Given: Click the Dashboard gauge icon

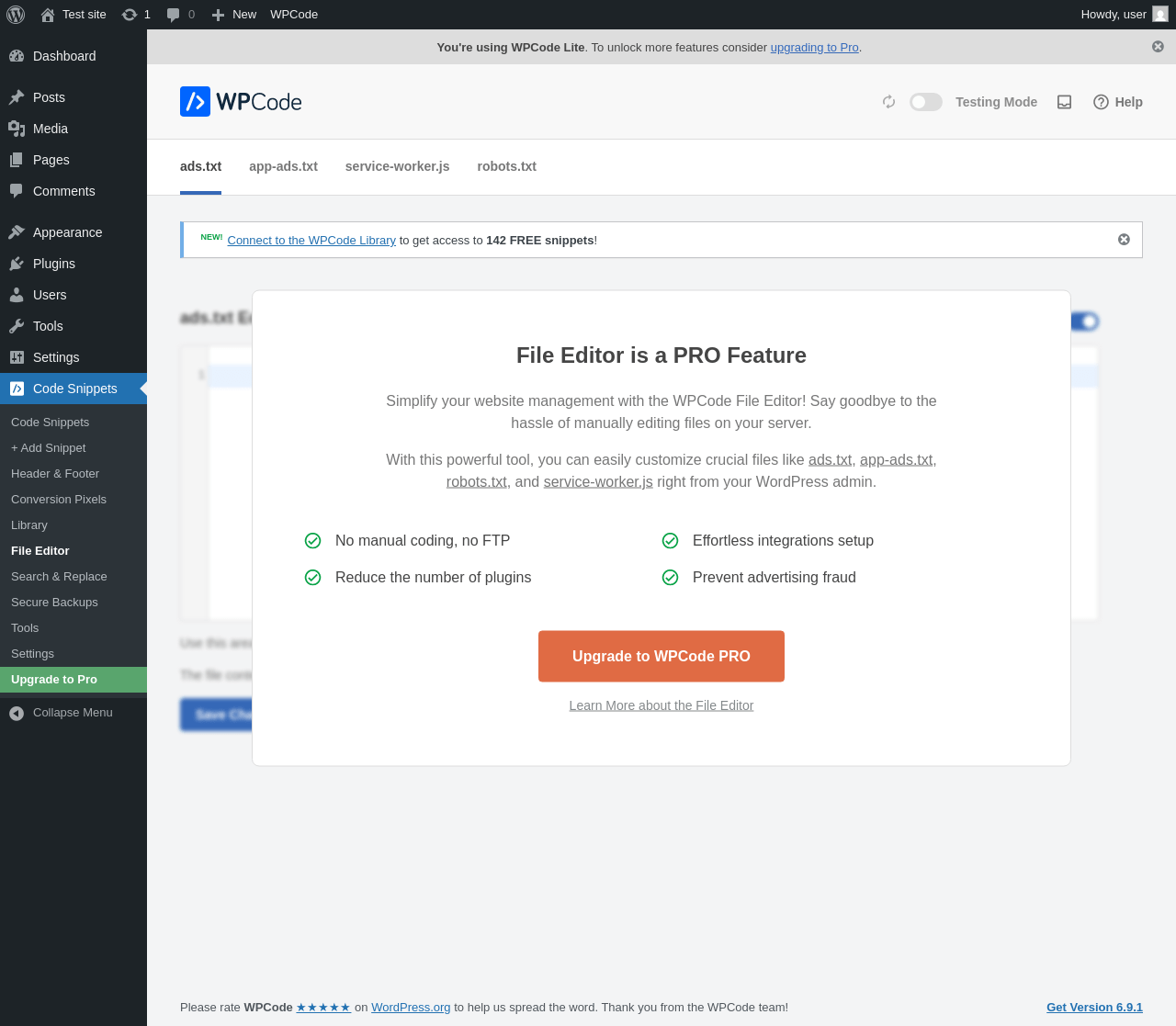Looking at the screenshot, I should tap(17, 56).
